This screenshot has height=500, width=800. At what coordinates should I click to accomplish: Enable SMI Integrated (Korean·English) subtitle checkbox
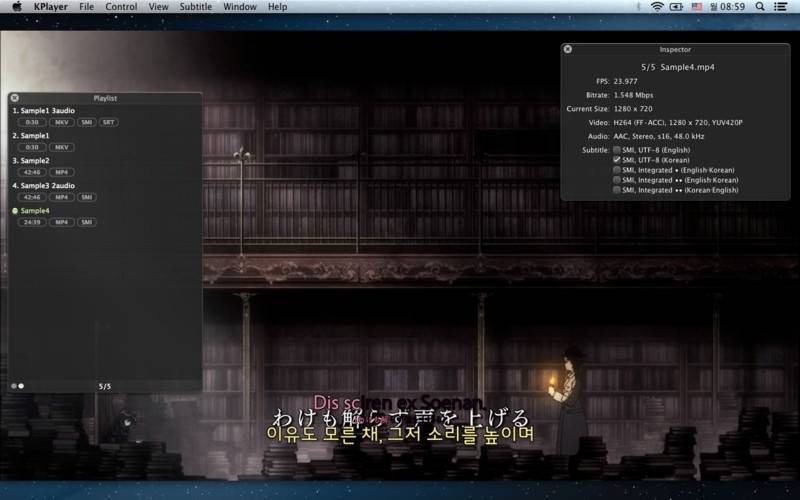click(x=617, y=190)
